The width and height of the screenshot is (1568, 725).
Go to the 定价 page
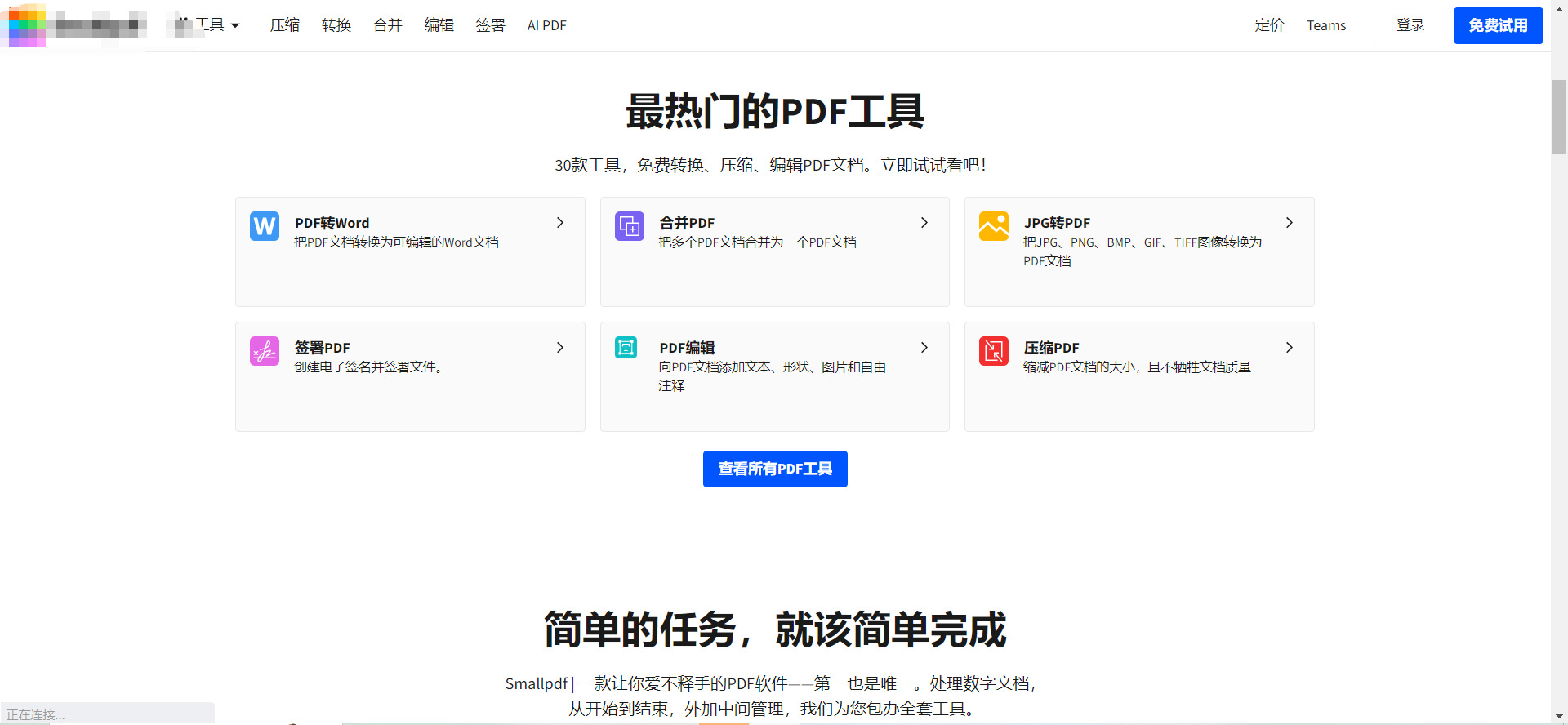click(1269, 25)
